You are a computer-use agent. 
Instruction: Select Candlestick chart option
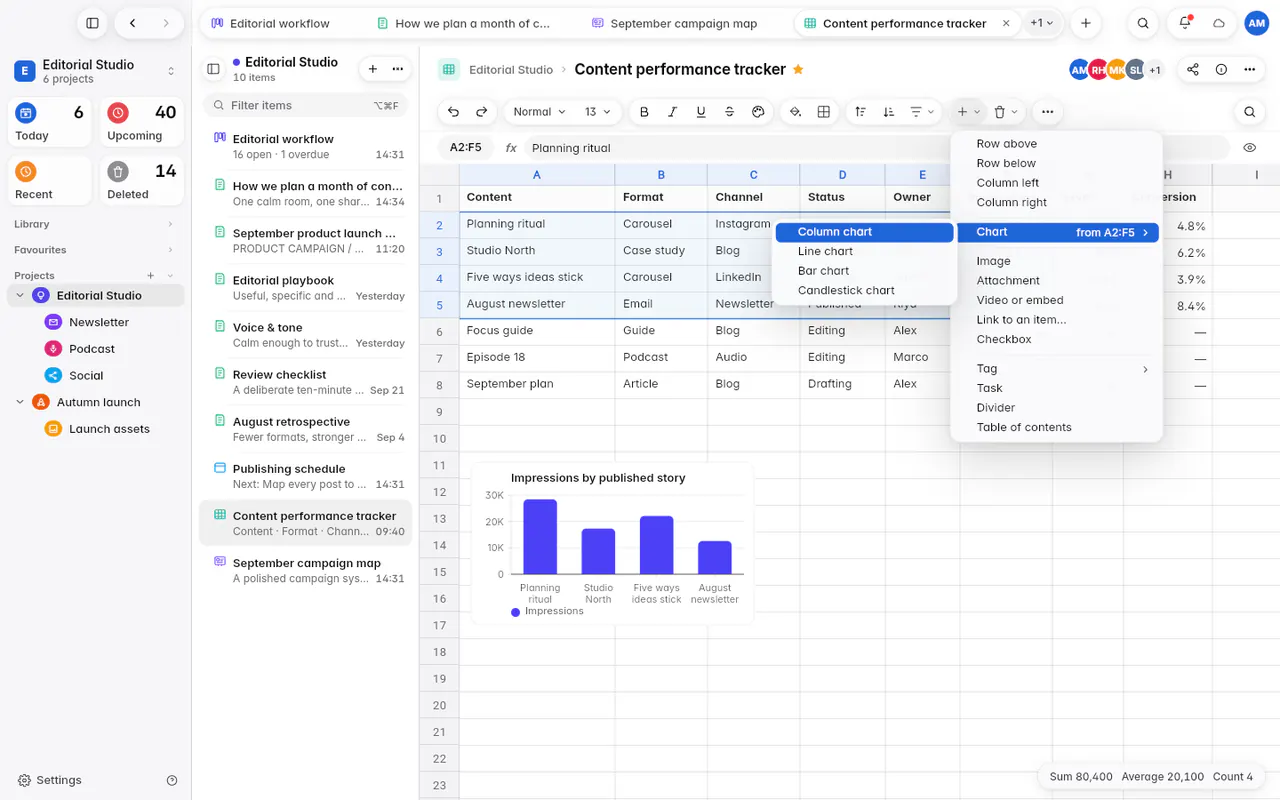click(864, 290)
